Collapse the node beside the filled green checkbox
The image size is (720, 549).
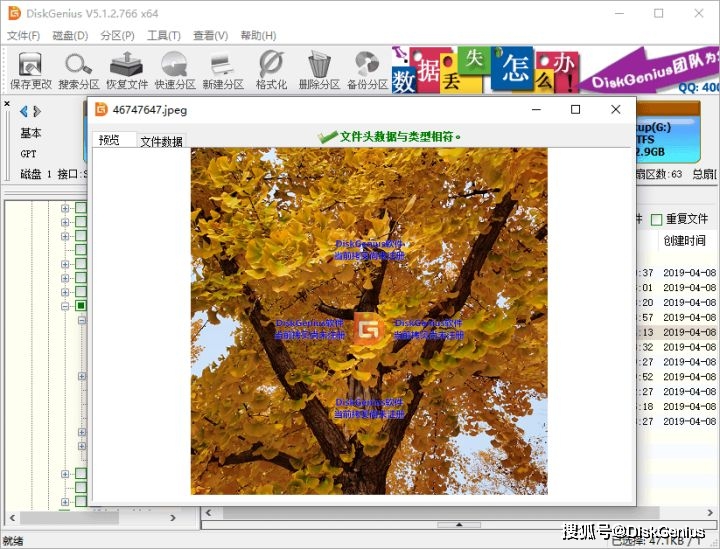coord(66,306)
